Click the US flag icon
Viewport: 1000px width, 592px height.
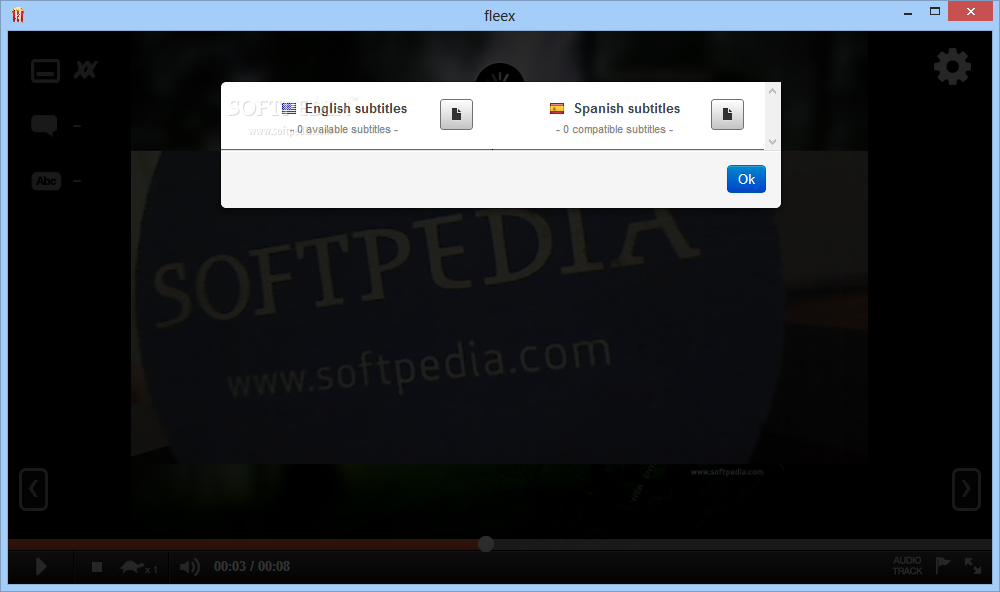[x=289, y=108]
